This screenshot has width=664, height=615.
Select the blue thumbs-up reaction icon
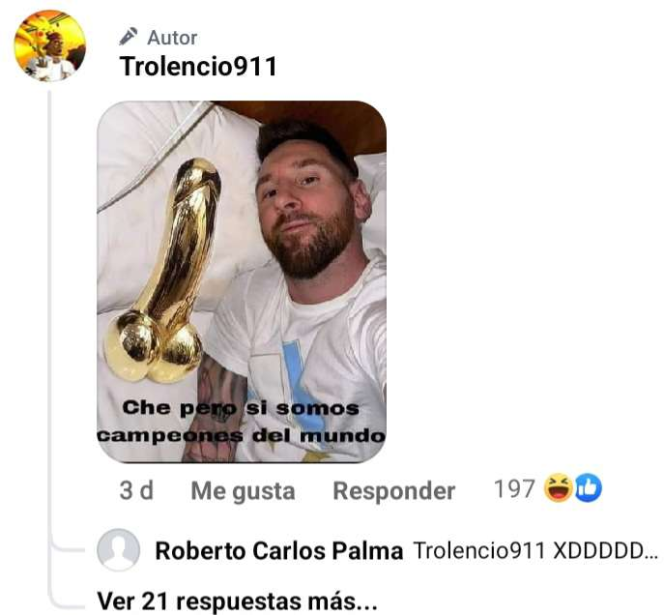point(588,488)
